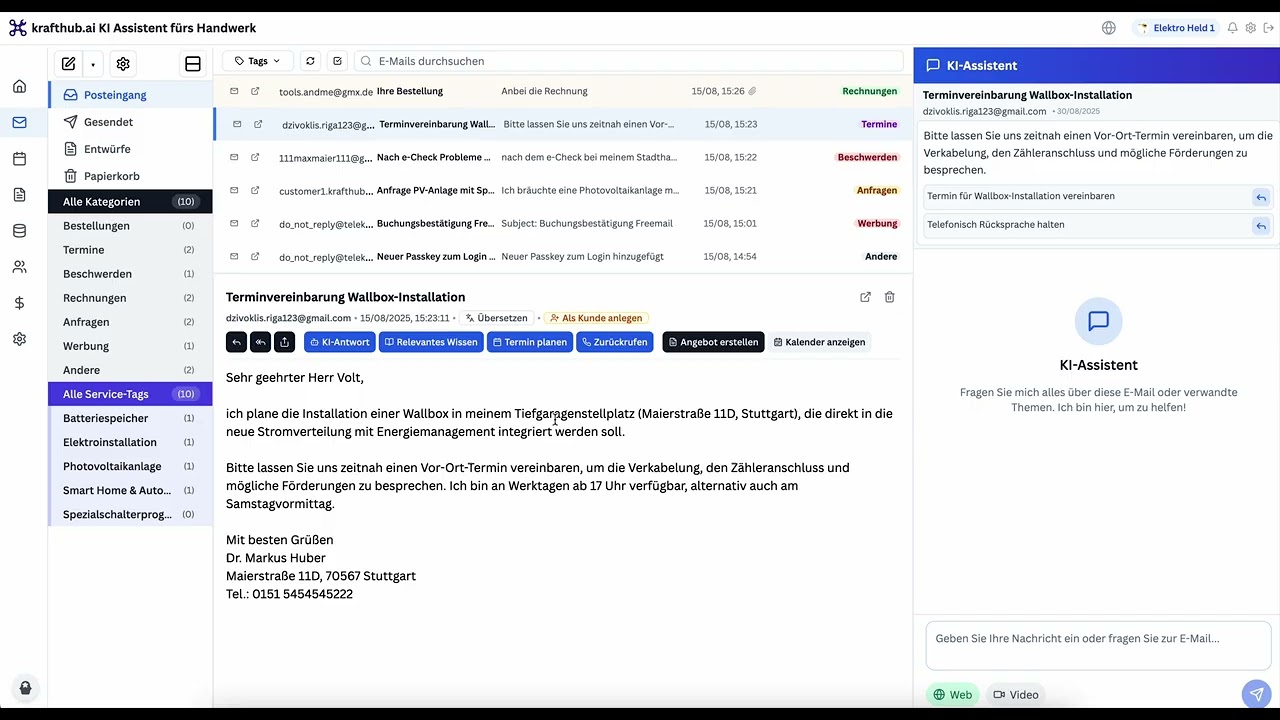The height and width of the screenshot is (720, 1280).
Task: Open the calendar icon in left sidebar
Action: [19, 159]
